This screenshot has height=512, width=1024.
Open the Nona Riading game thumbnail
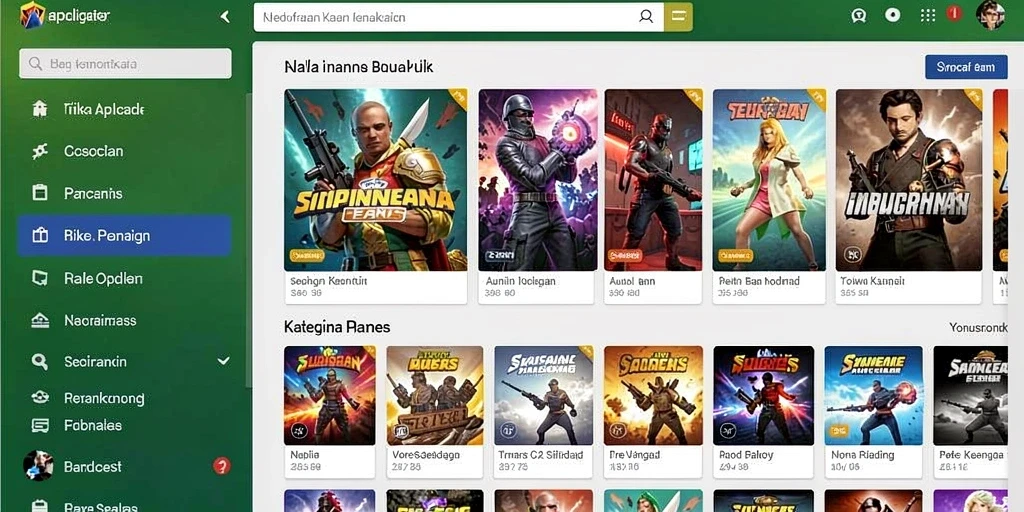[x=873, y=396]
